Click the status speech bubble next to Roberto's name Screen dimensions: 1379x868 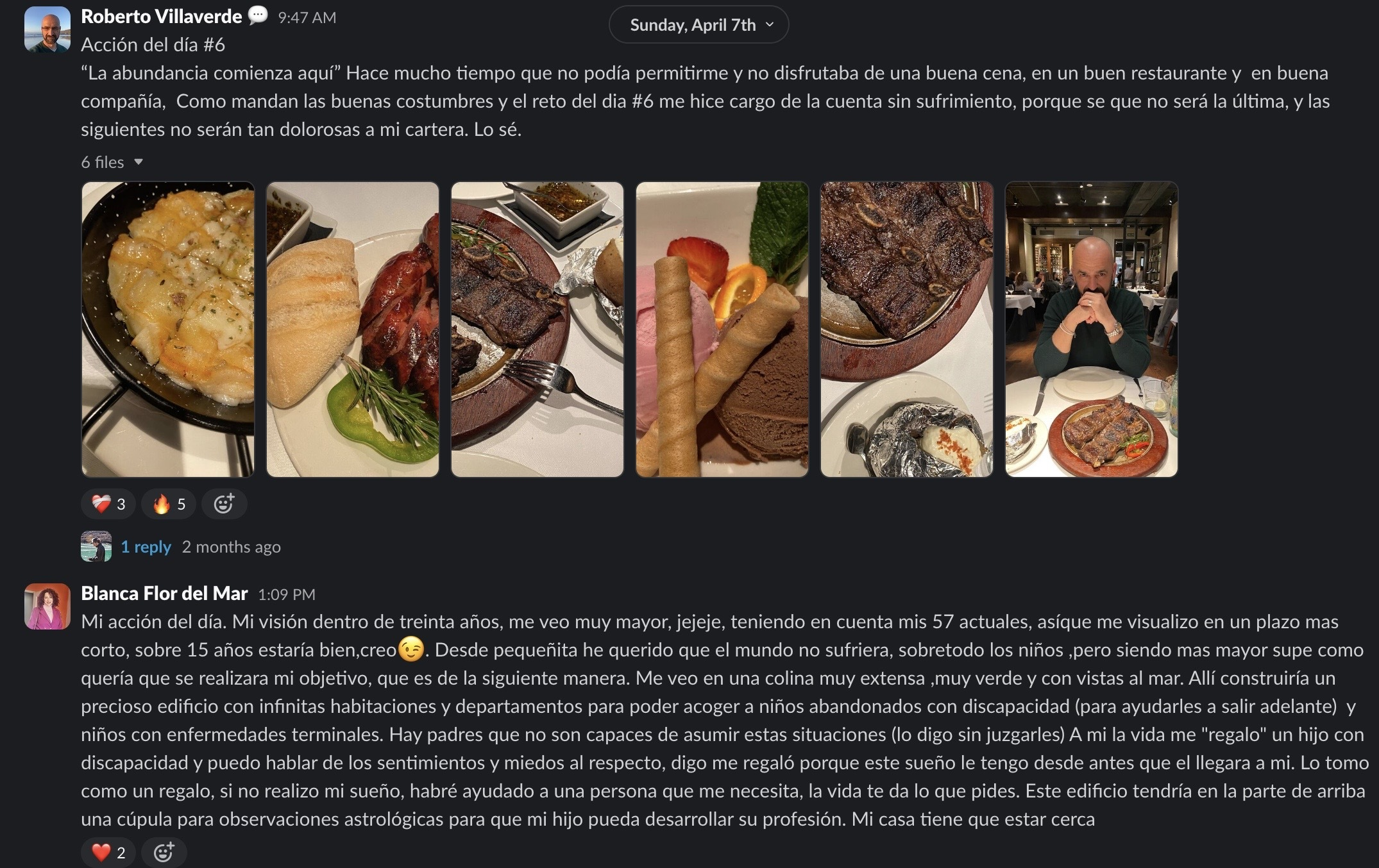[x=258, y=15]
